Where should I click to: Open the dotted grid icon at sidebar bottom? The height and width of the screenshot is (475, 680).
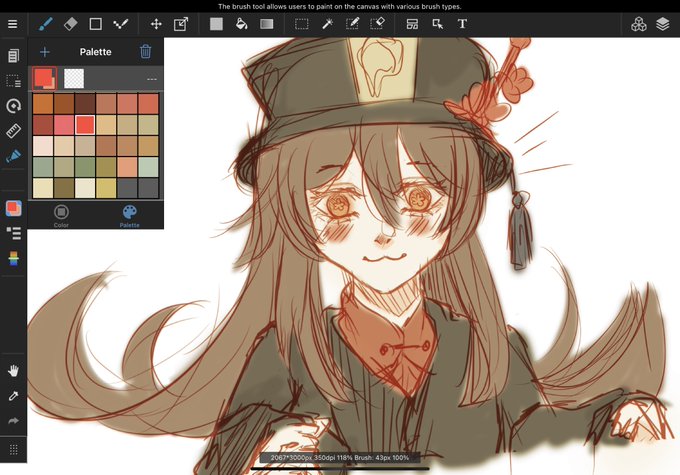pos(13,449)
